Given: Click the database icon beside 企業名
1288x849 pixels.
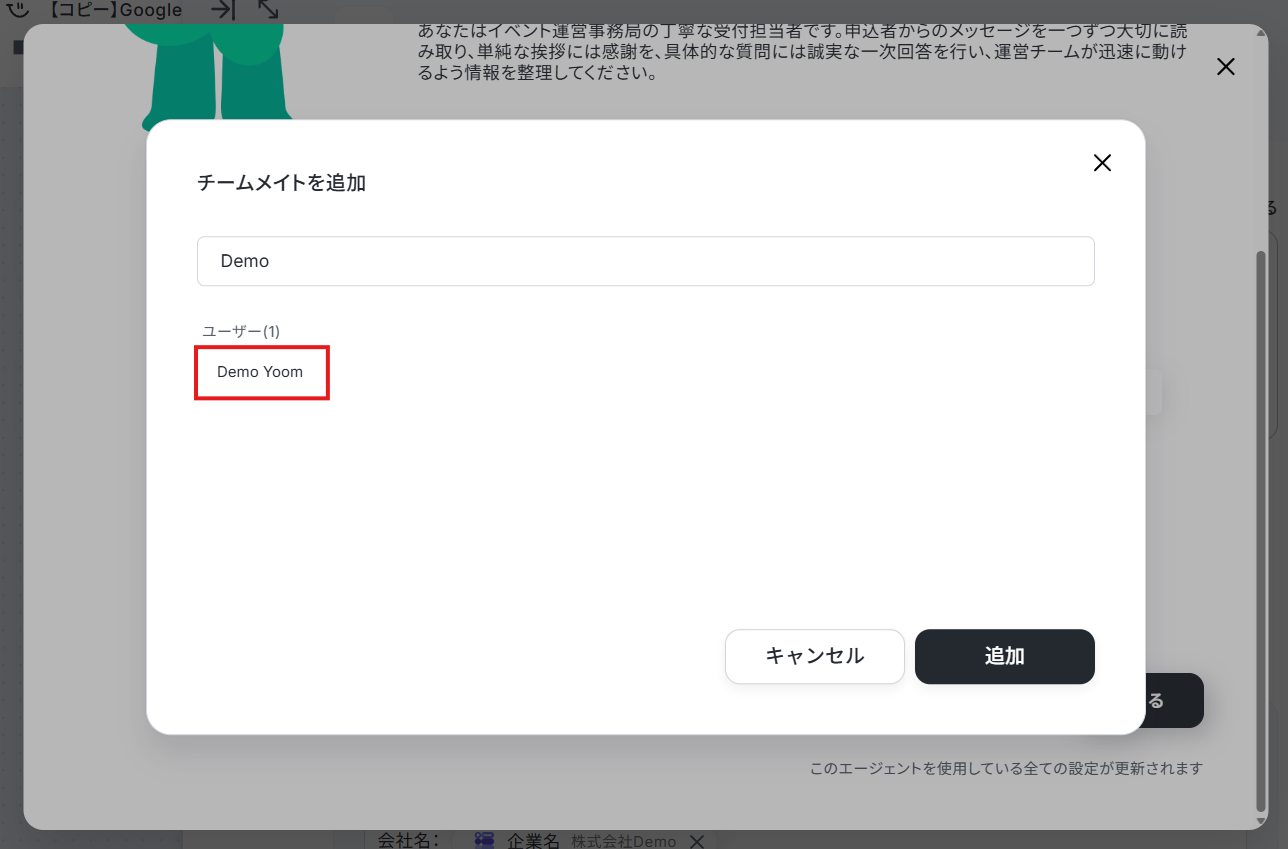Looking at the screenshot, I should pos(484,841).
